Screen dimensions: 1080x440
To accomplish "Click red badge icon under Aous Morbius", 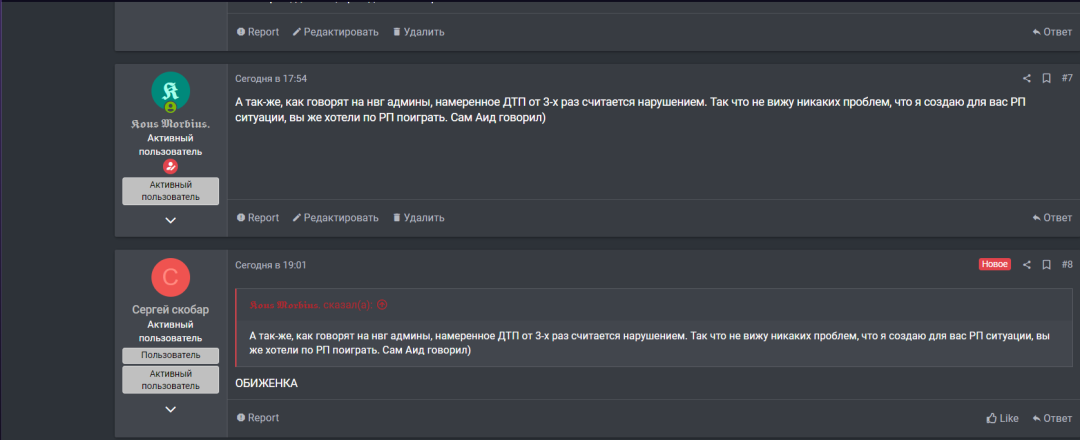I will [x=170, y=167].
